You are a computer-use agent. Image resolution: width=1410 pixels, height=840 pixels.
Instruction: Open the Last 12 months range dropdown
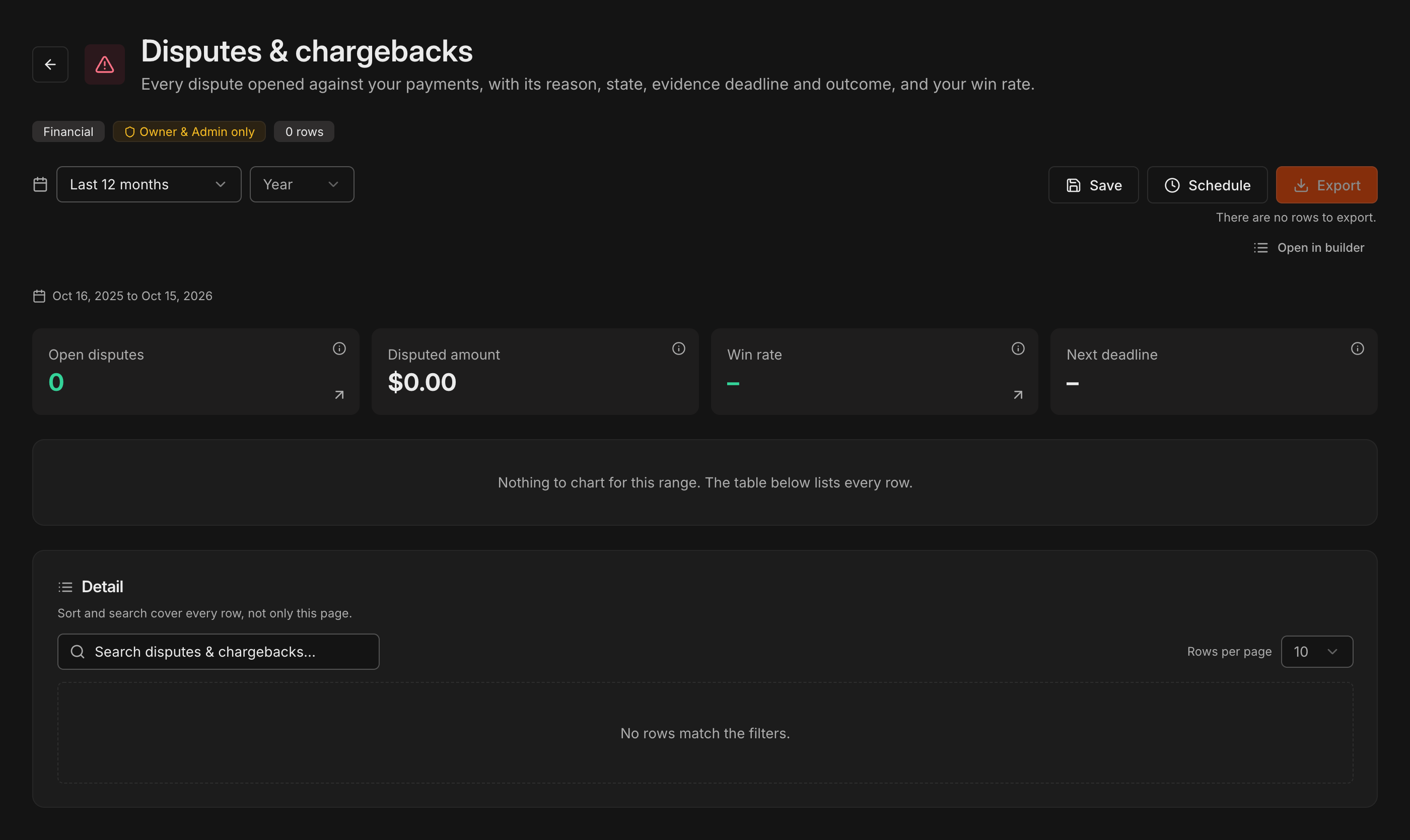click(149, 184)
